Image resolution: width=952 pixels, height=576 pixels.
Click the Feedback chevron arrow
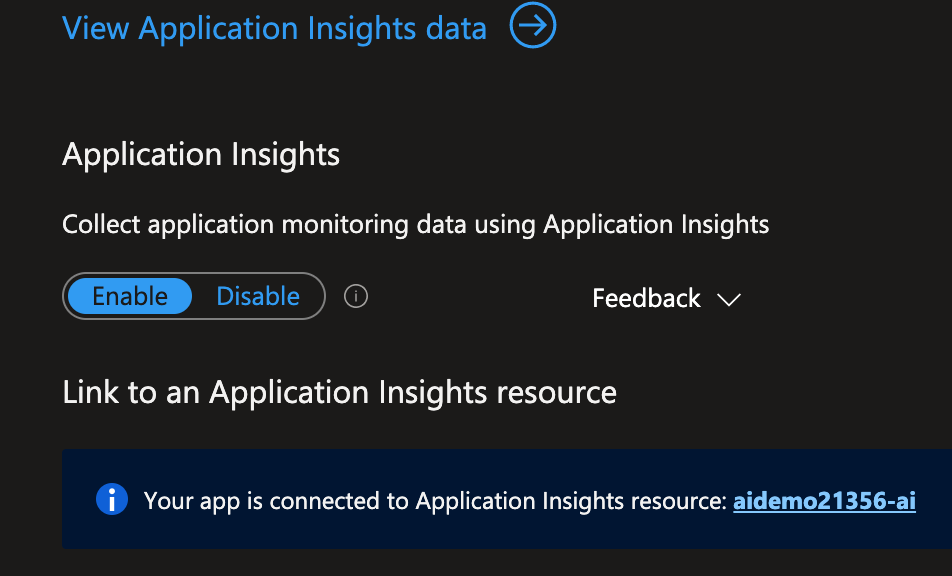coord(728,299)
